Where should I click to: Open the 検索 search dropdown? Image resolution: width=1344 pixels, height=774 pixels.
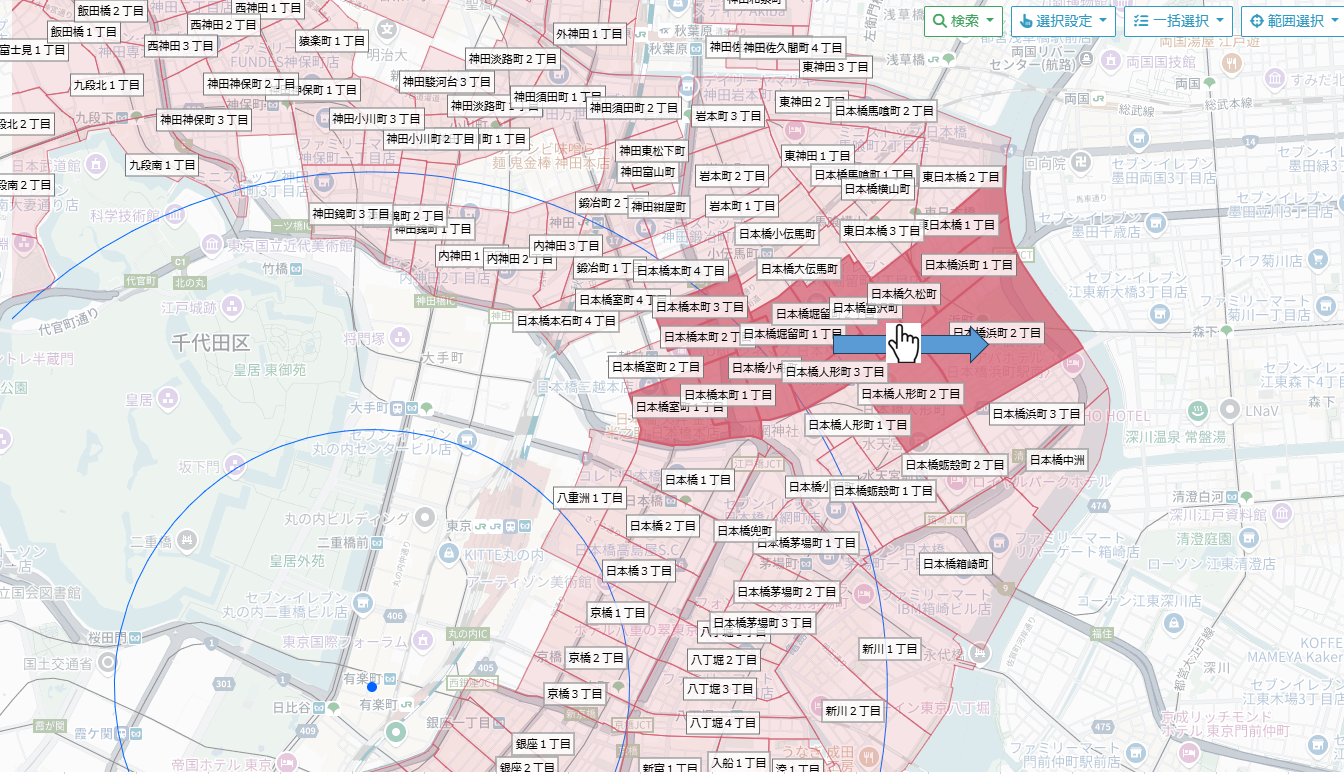[x=963, y=21]
